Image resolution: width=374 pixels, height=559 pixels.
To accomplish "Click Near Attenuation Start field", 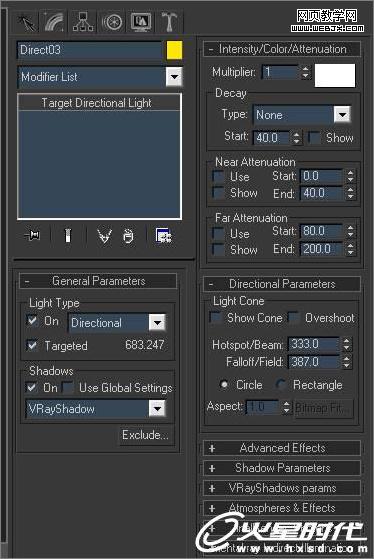I will tap(322, 176).
